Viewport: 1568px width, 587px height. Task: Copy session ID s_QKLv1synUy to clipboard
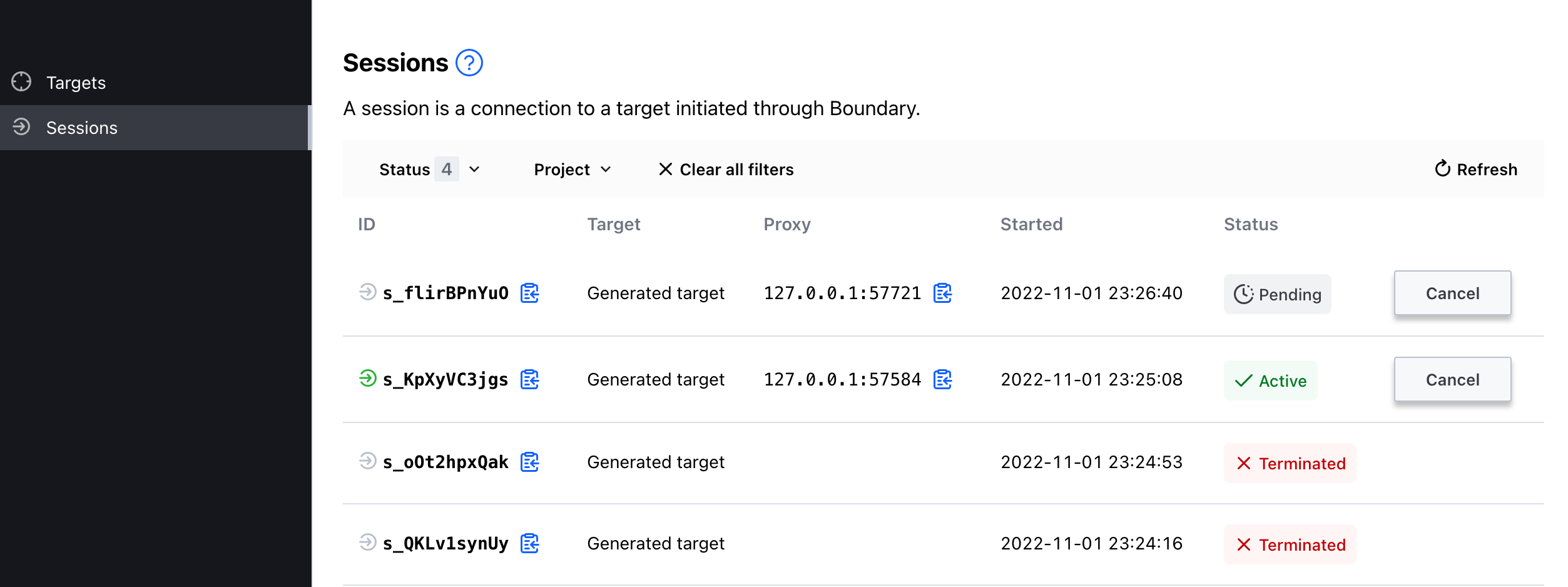click(530, 543)
